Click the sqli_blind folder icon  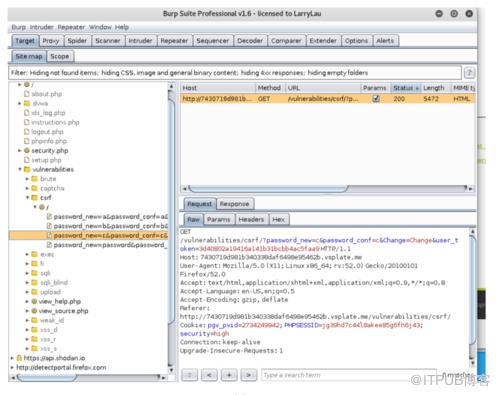(34, 283)
